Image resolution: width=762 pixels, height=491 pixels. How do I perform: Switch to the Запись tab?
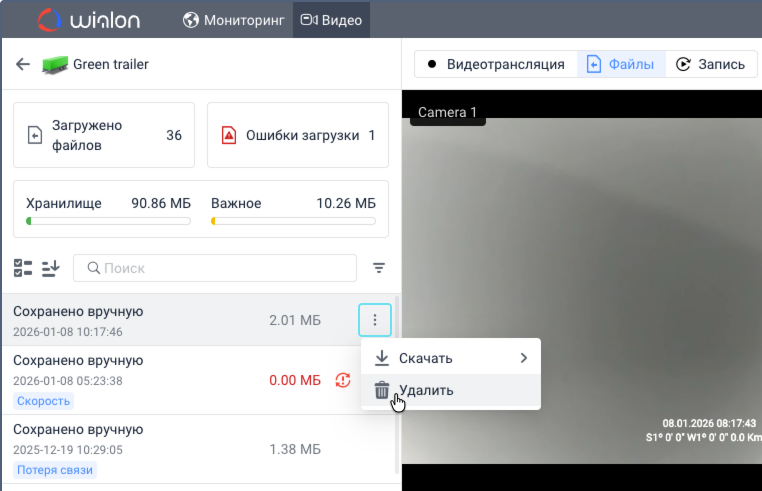pos(710,64)
